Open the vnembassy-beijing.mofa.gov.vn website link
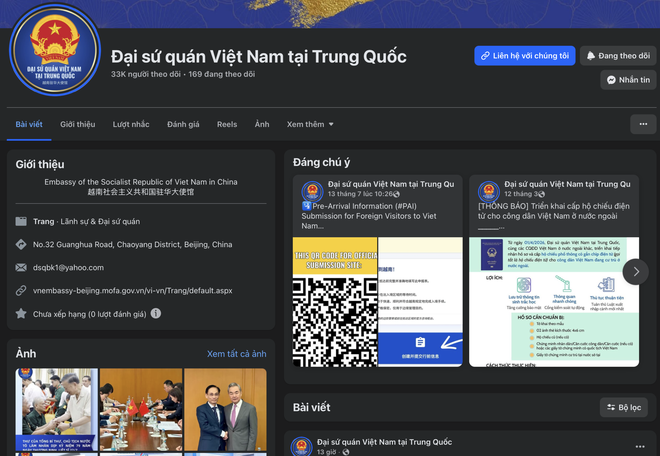The image size is (660, 456). click(133, 291)
